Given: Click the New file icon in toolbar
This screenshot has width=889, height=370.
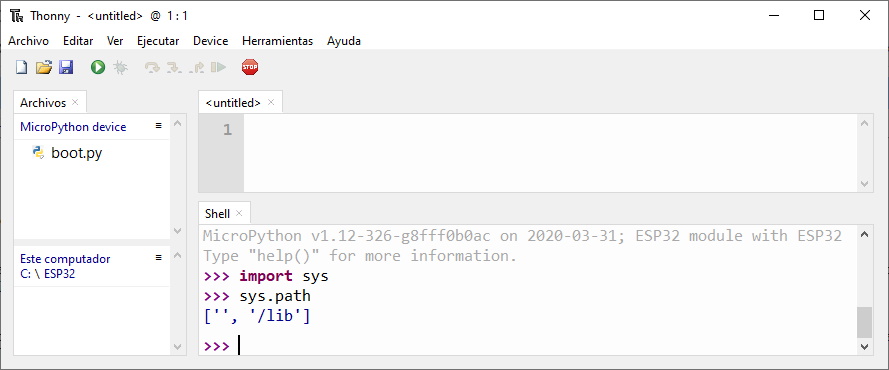Looking at the screenshot, I should [21, 67].
